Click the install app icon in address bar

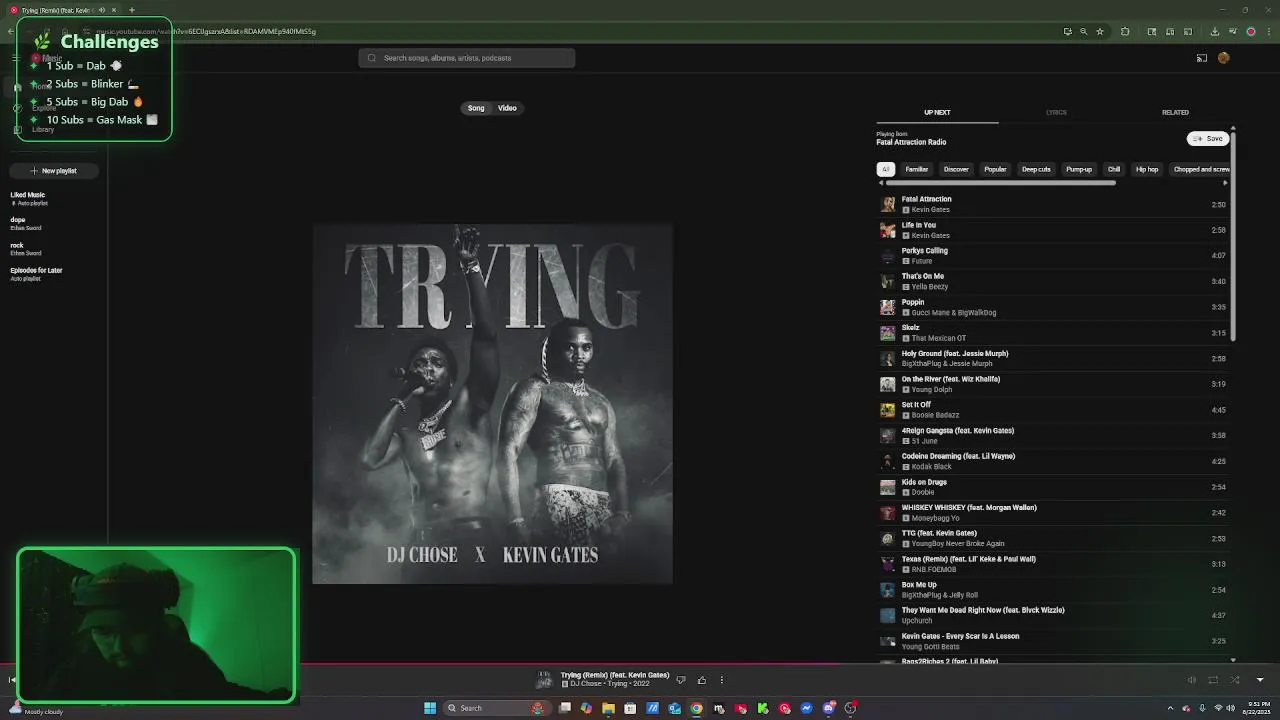click(x=1067, y=31)
